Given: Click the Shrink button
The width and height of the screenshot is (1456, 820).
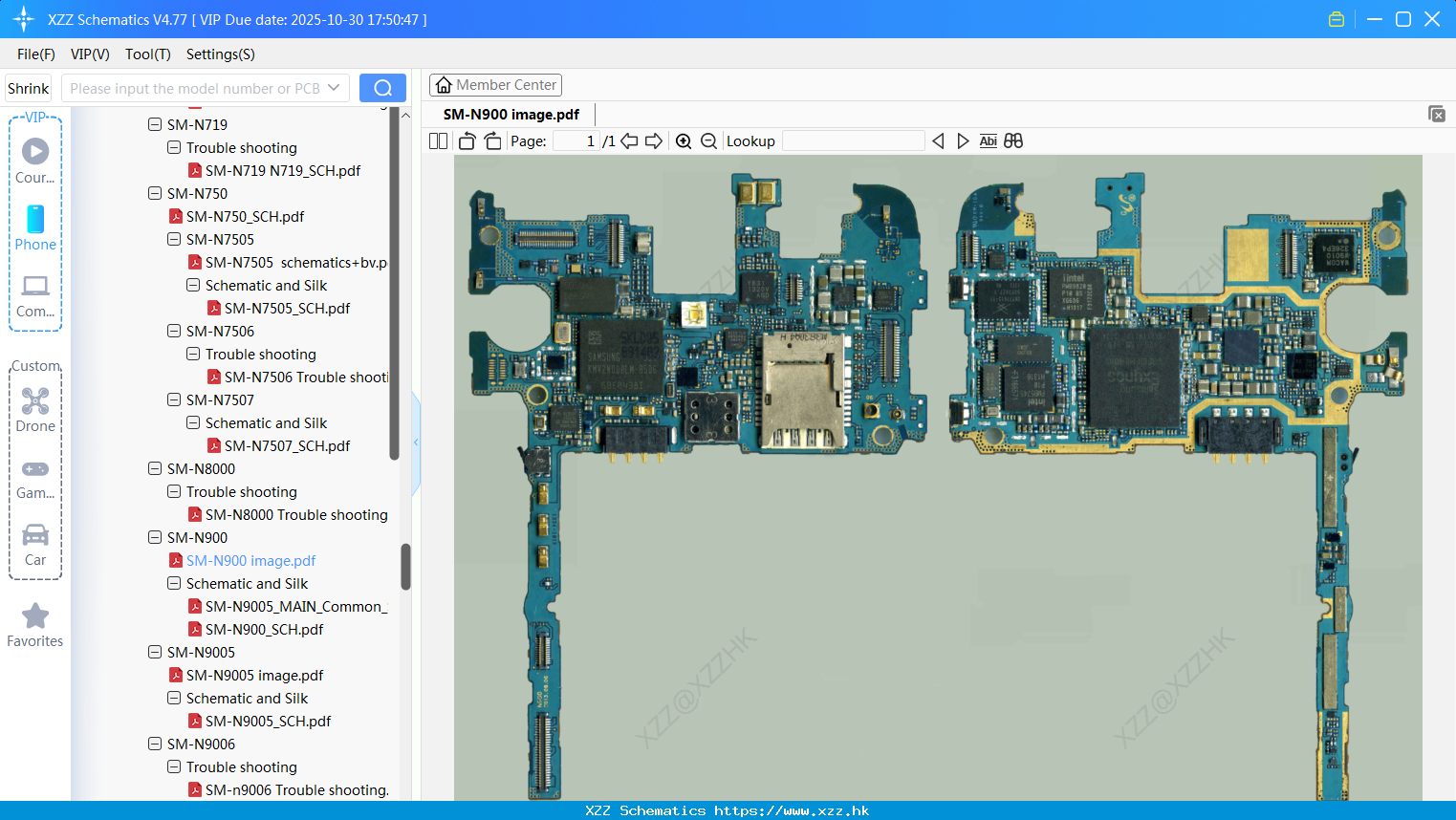Looking at the screenshot, I should click(28, 88).
